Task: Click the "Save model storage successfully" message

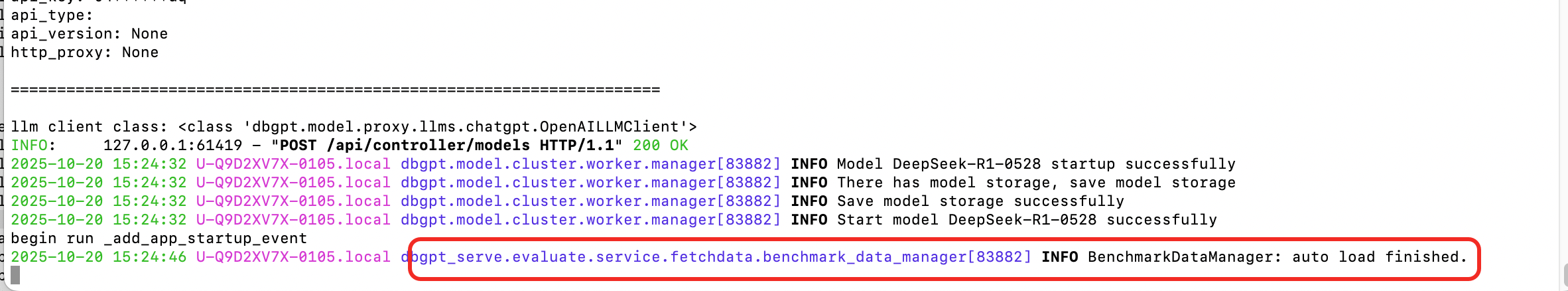Action: point(980,201)
